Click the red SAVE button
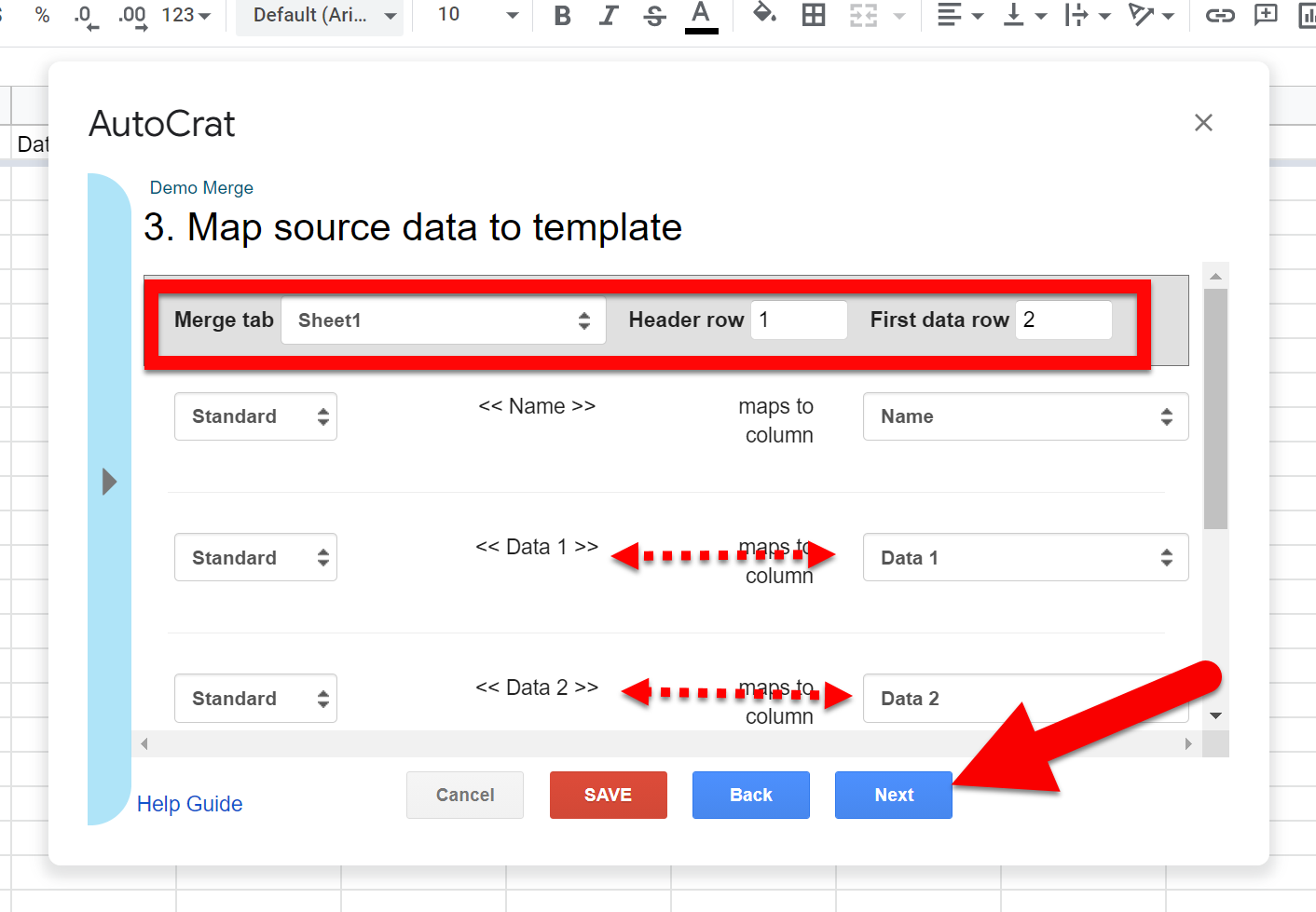Viewport: 1316px width, 912px height. pyautogui.click(x=609, y=795)
